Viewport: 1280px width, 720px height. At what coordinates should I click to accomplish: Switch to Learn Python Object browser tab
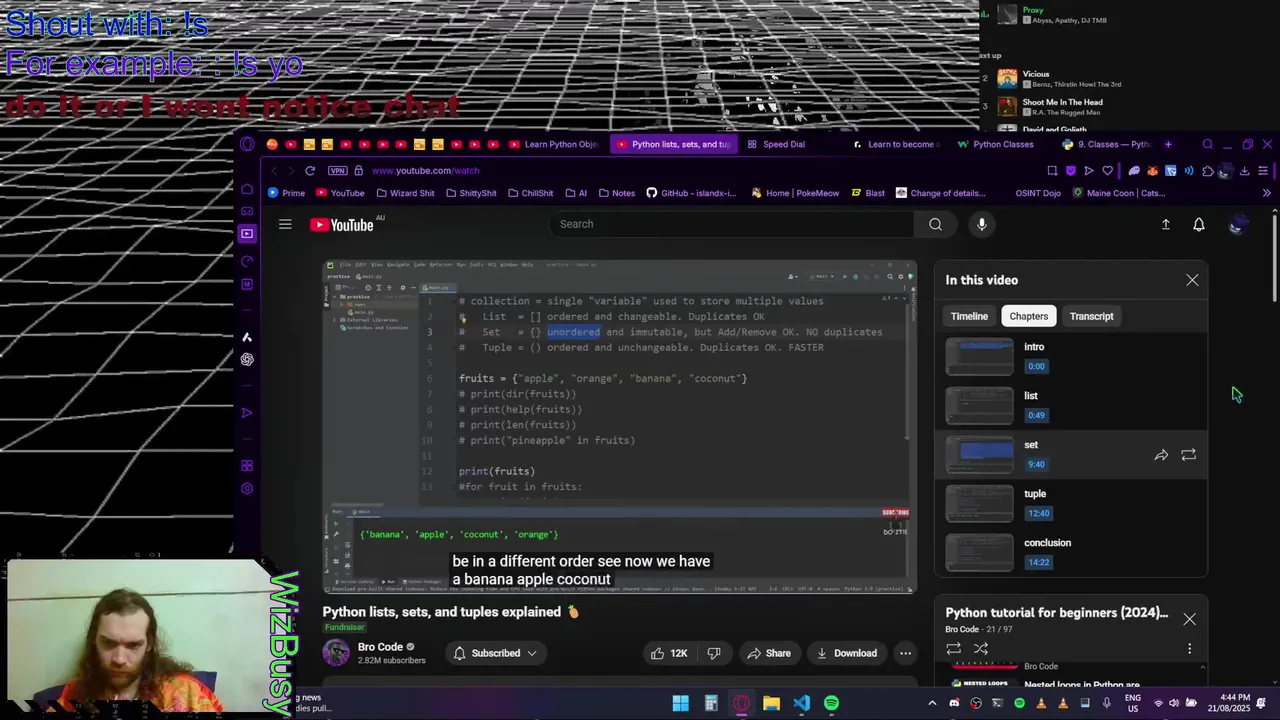[553, 144]
